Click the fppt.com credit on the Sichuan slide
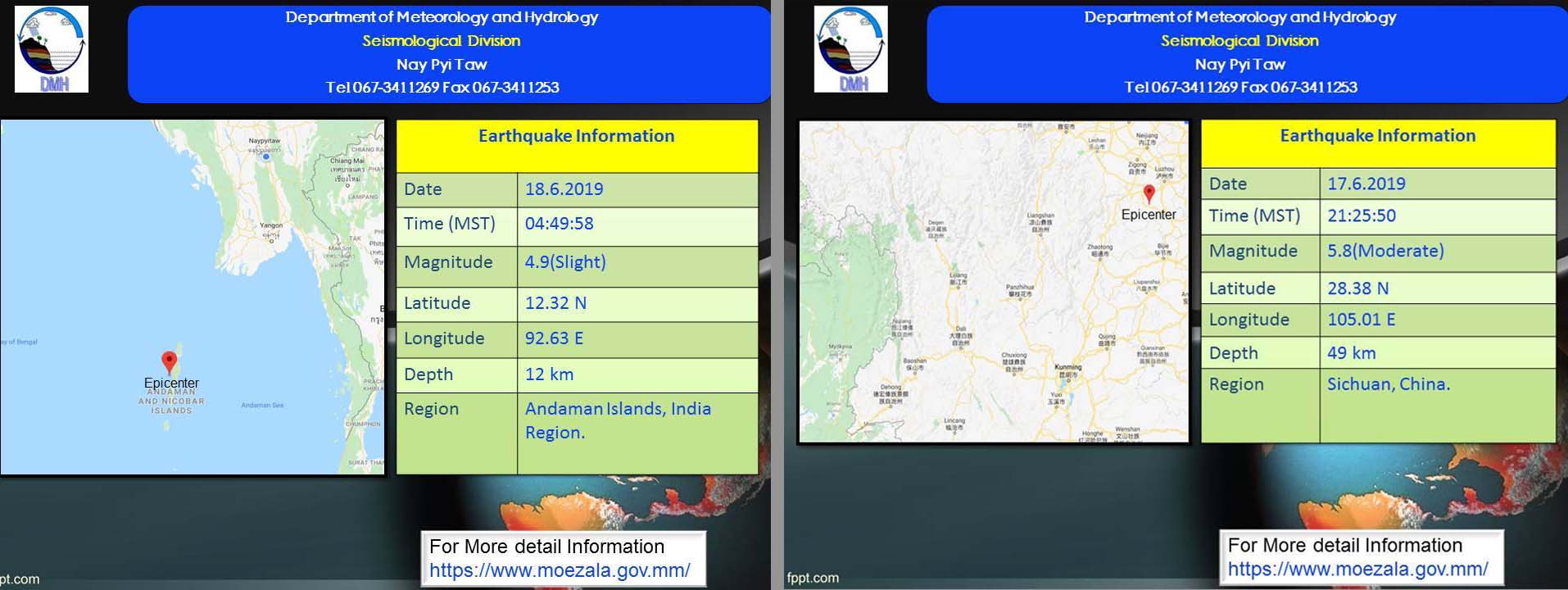The height and width of the screenshot is (590, 1568). tap(813, 578)
